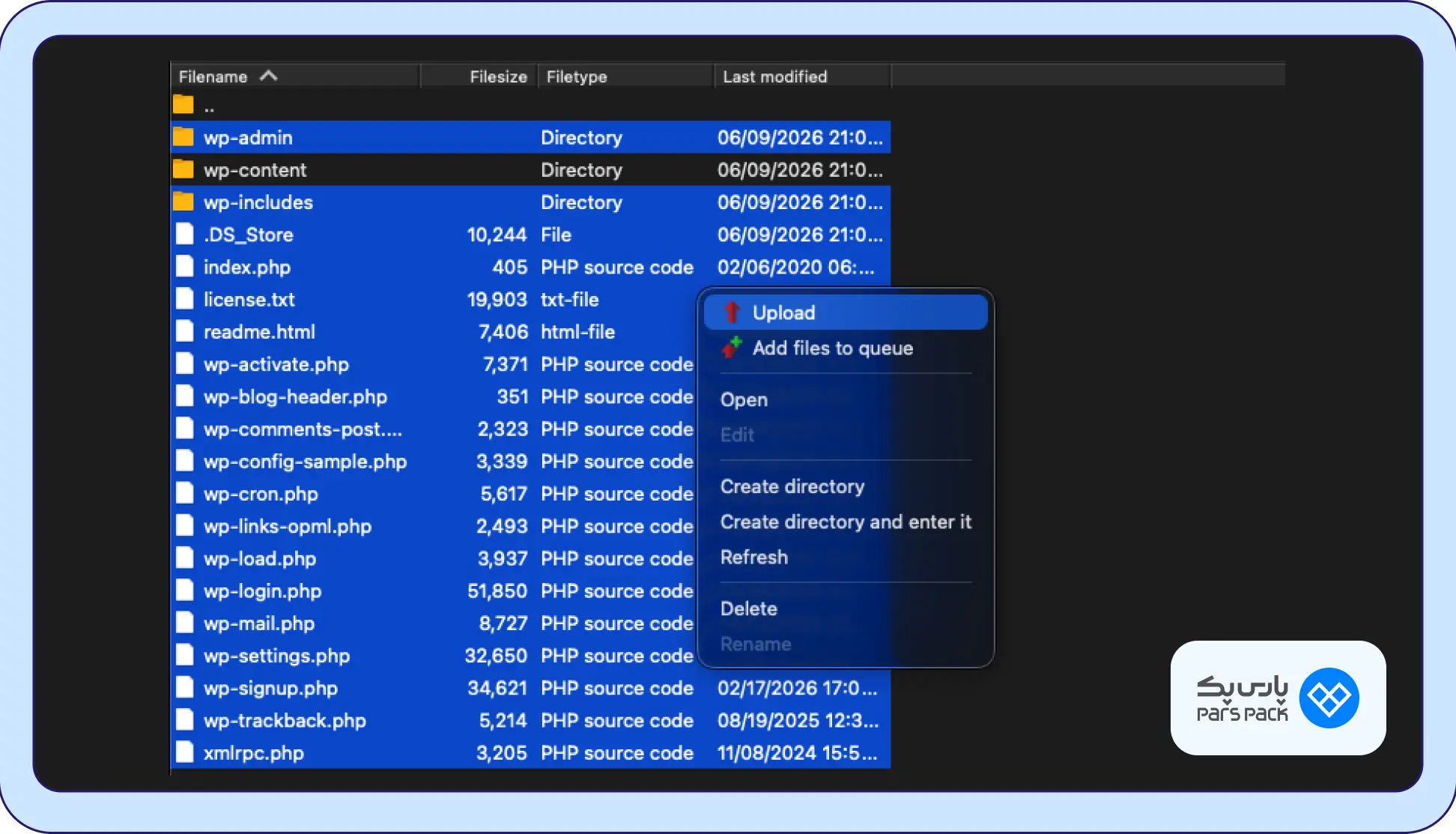Click the index.php file icon
1456x834 pixels.
[x=184, y=266]
